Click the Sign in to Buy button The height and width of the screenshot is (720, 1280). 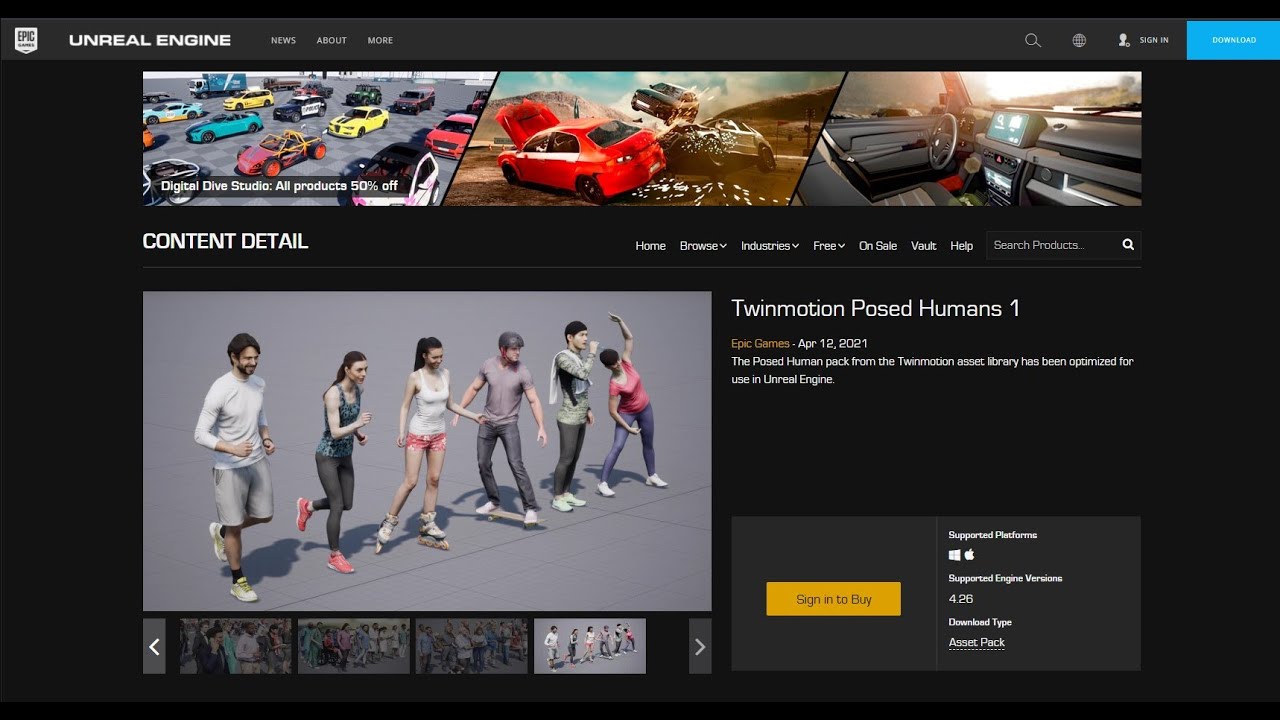point(834,599)
